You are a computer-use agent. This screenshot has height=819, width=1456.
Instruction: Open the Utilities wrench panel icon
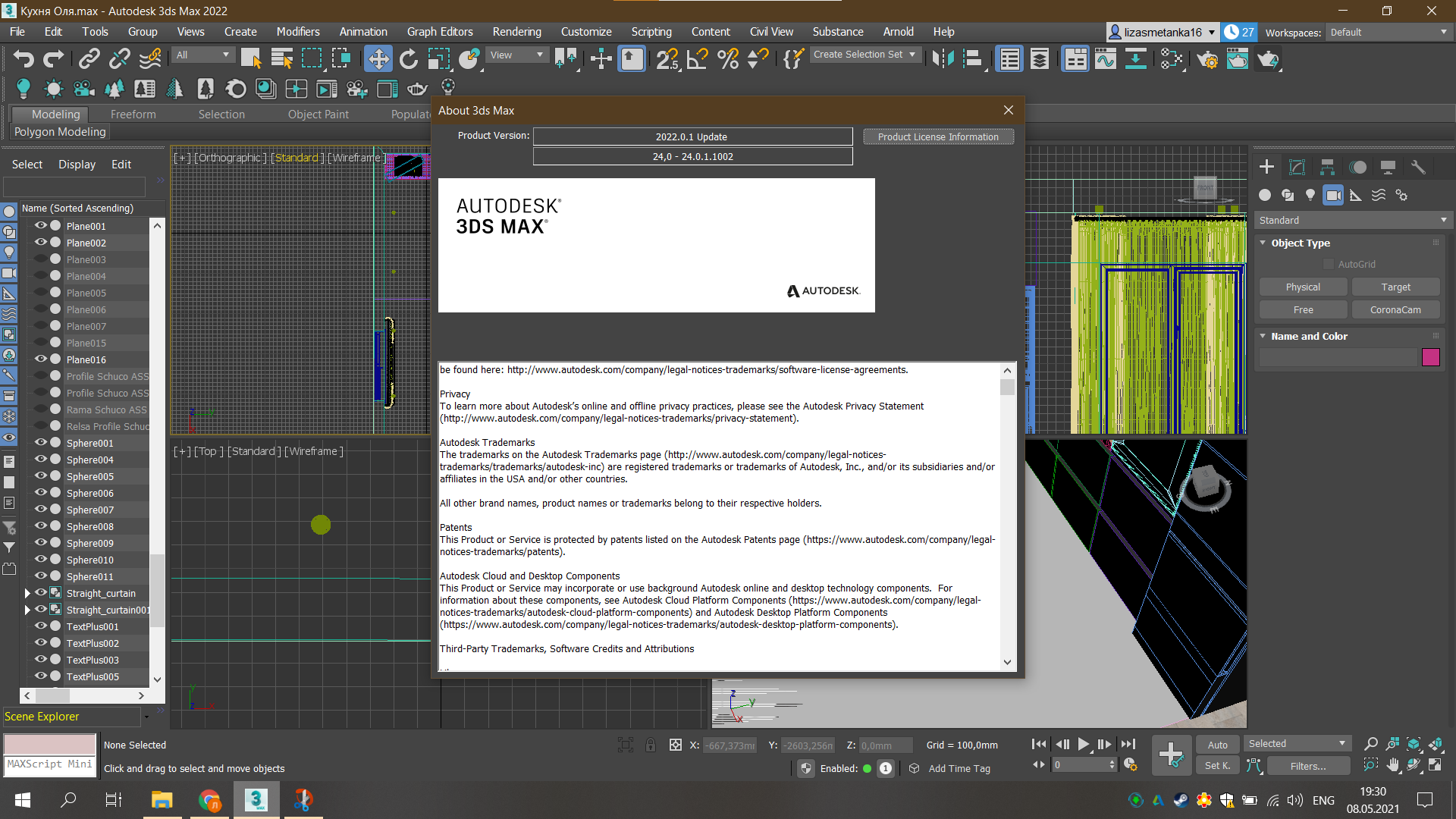coord(1418,167)
